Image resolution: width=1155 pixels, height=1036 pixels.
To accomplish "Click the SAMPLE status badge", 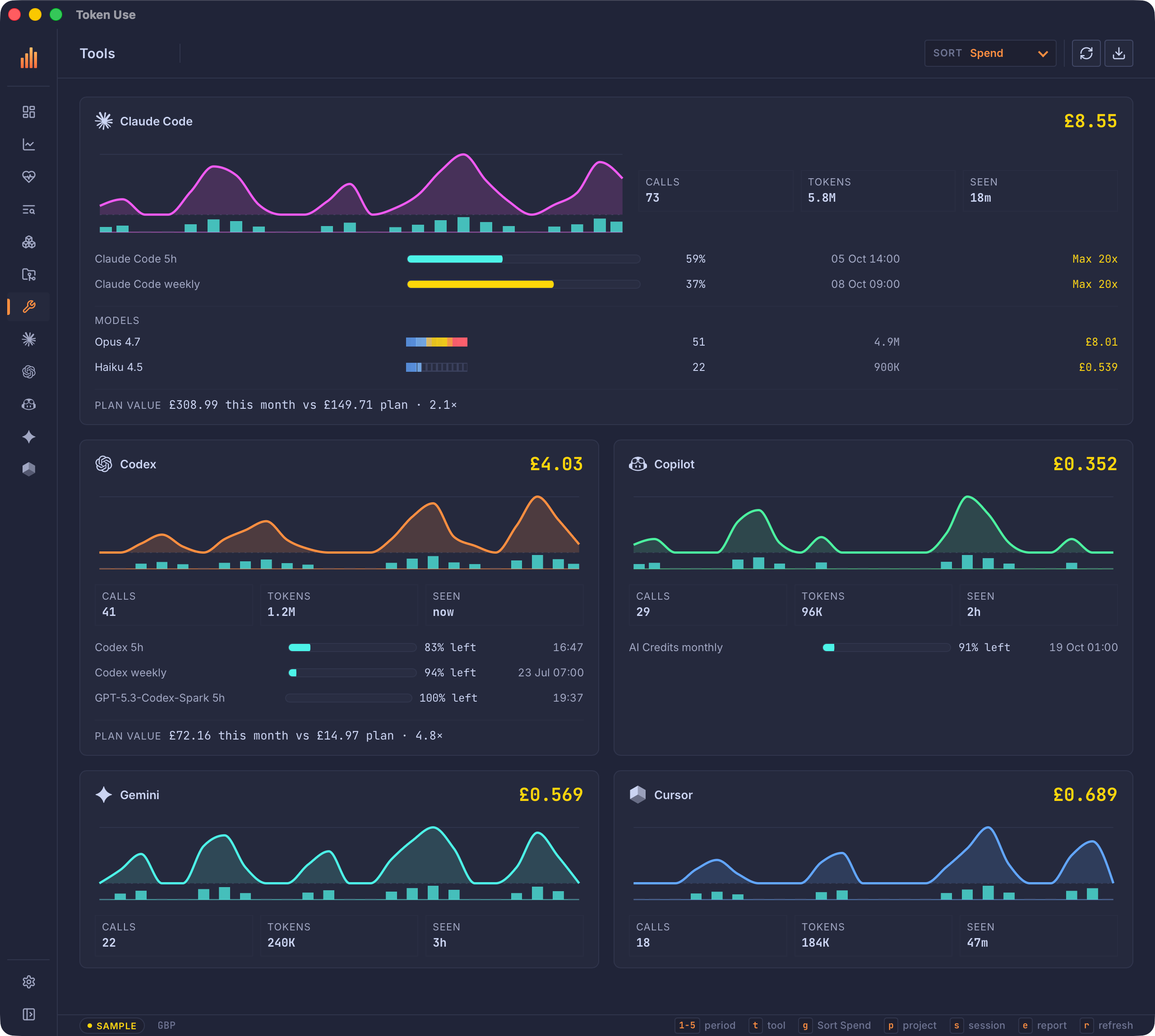I will 111,1026.
